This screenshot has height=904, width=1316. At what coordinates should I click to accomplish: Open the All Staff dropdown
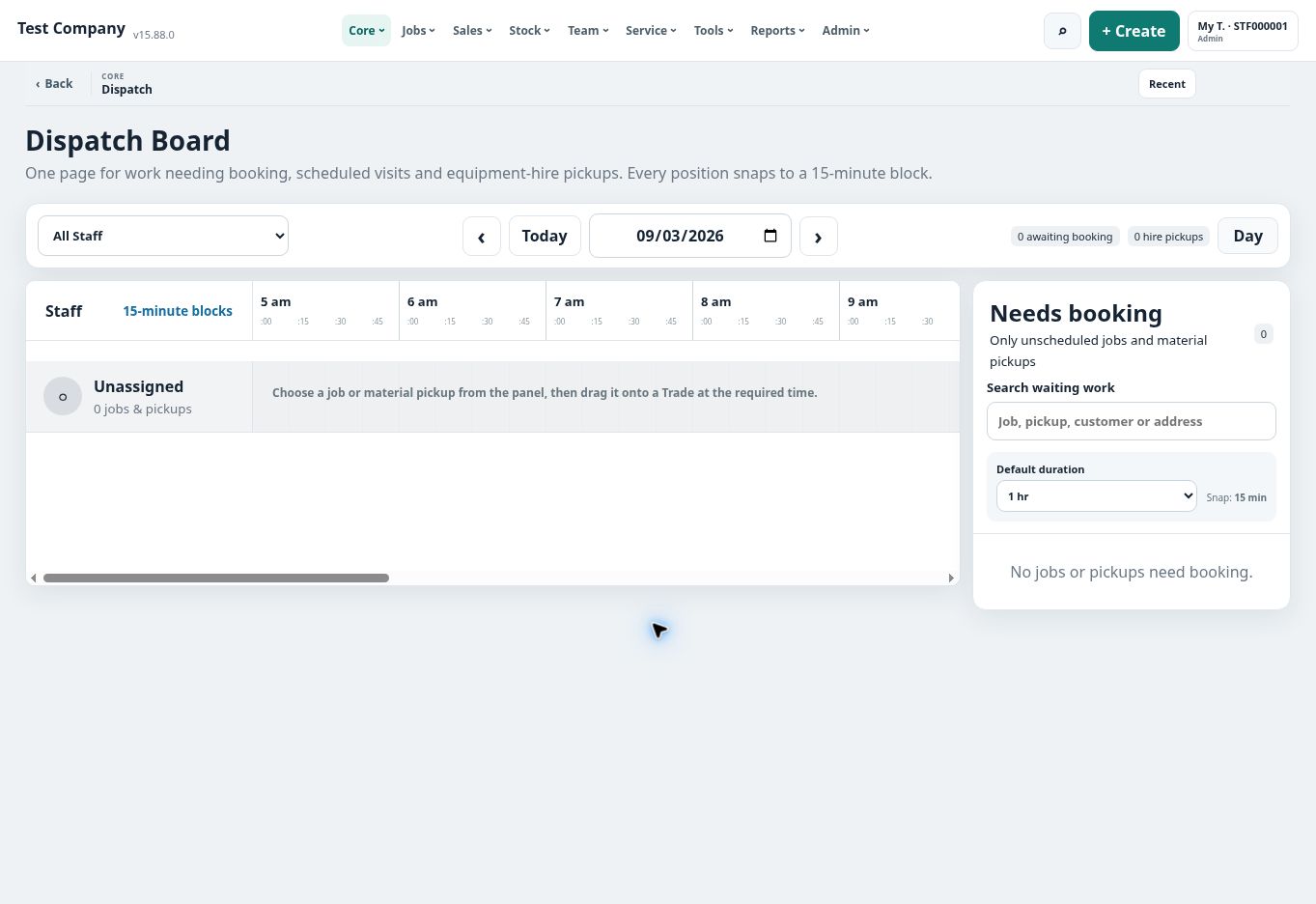pos(163,236)
